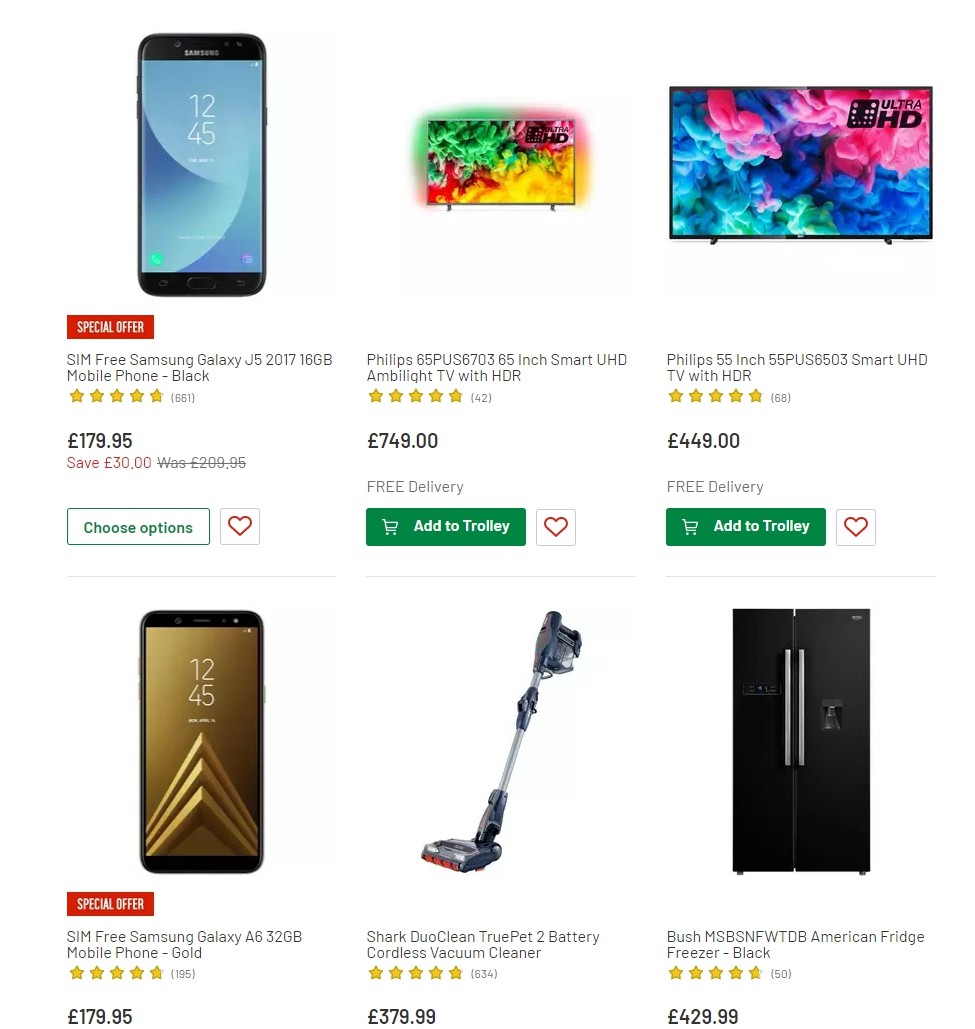Click the (634) review count for the Shark vacuum
The height and width of the screenshot is (1029, 975).
(481, 973)
